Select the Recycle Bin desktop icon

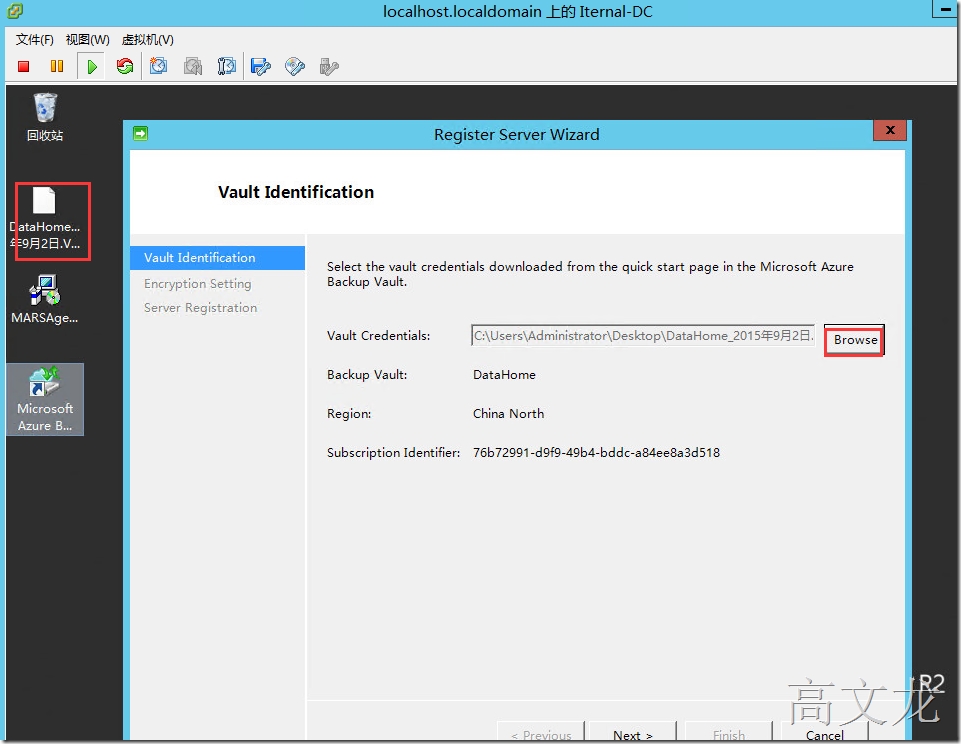click(x=45, y=117)
